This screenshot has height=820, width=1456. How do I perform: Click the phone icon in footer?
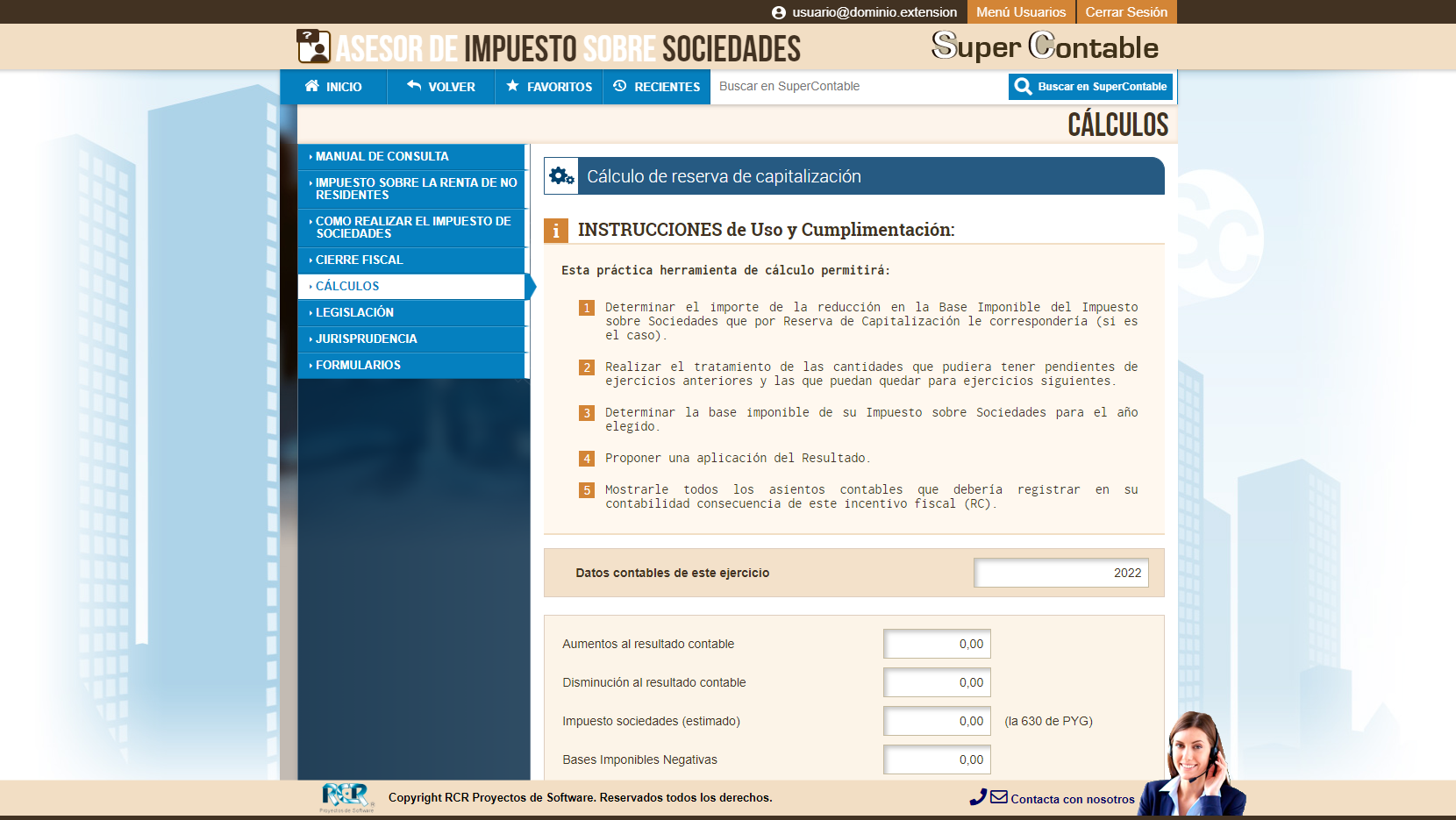pos(978,797)
